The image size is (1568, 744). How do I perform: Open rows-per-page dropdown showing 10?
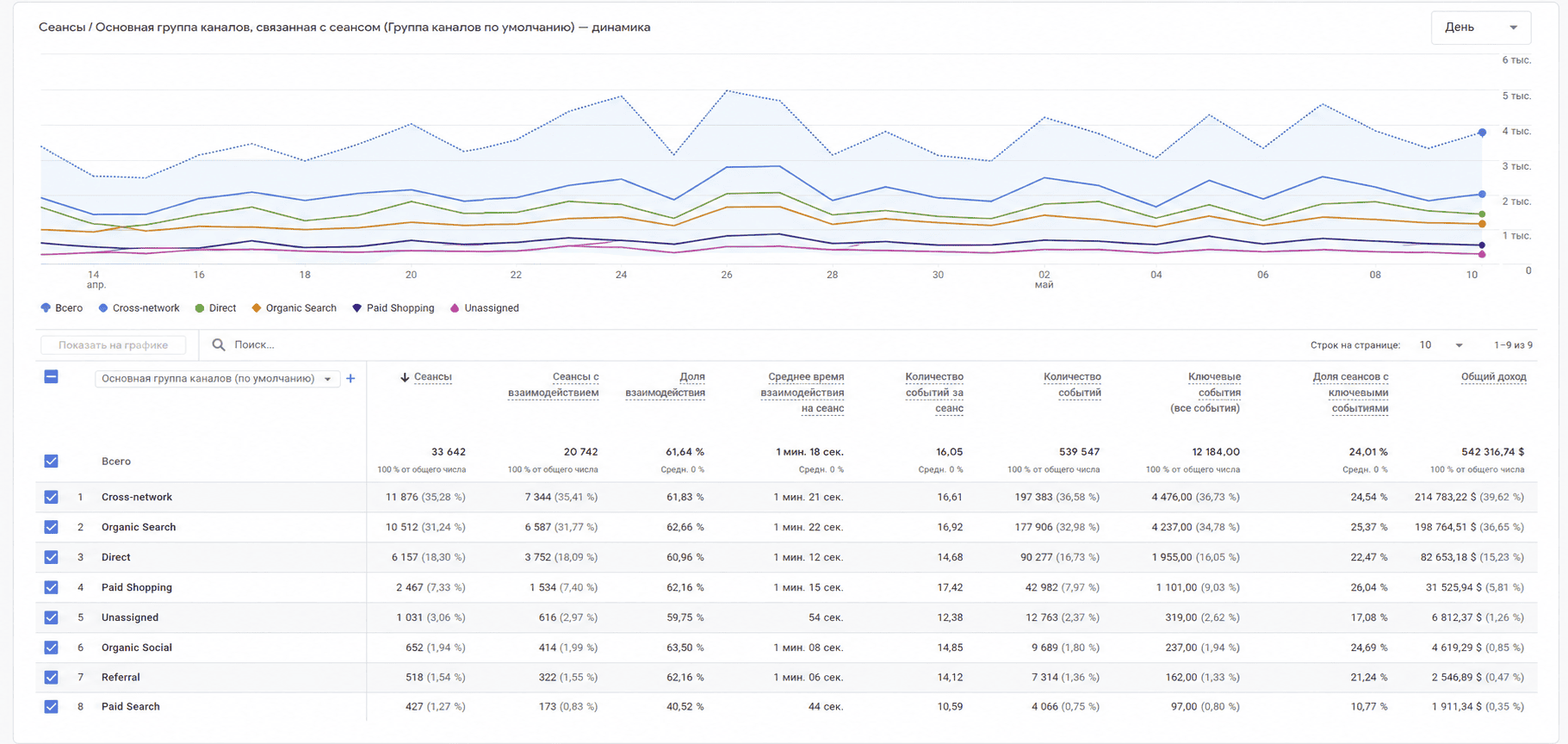pos(1441,345)
